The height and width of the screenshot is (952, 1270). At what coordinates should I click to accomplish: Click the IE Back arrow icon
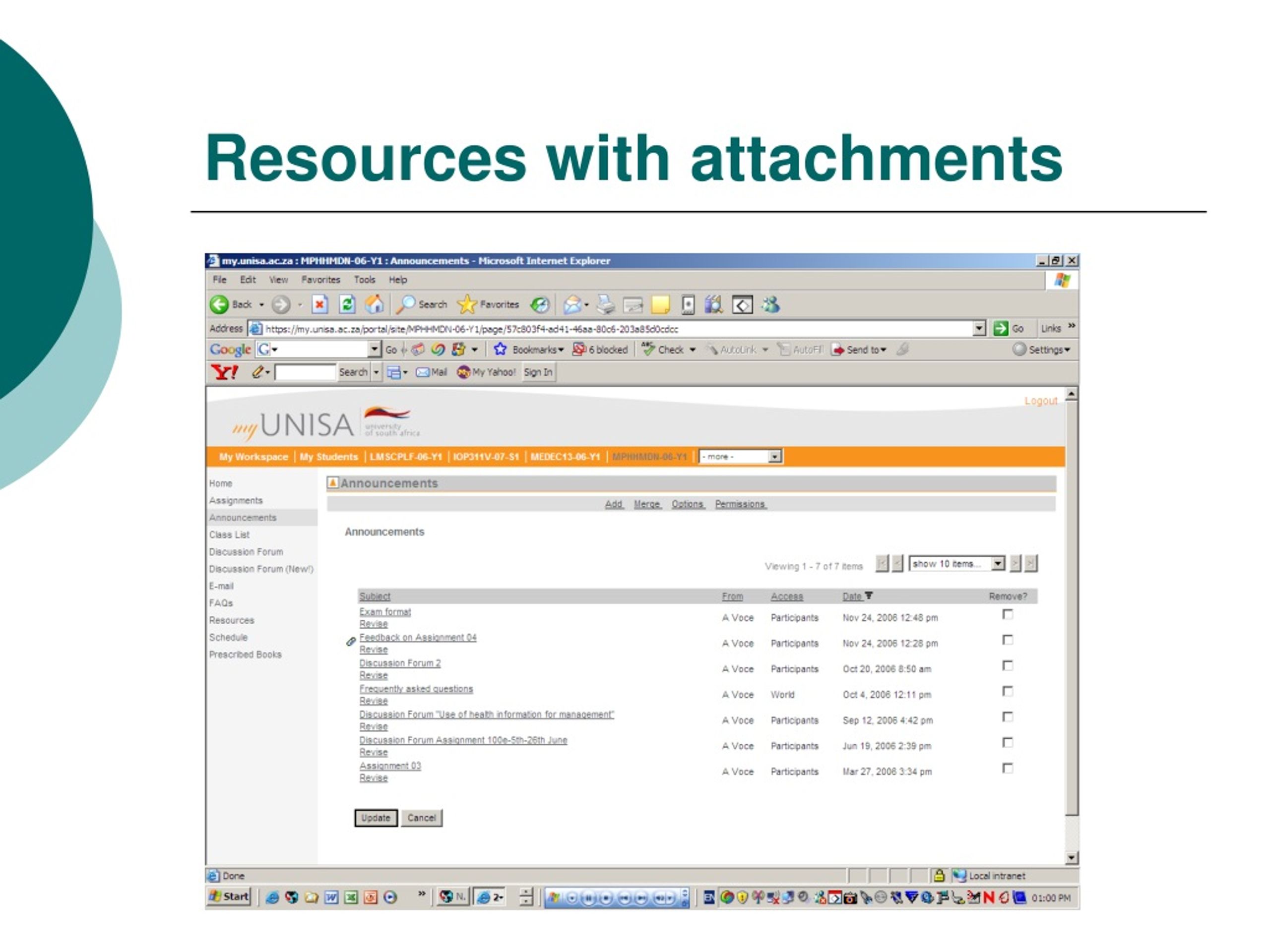219,304
